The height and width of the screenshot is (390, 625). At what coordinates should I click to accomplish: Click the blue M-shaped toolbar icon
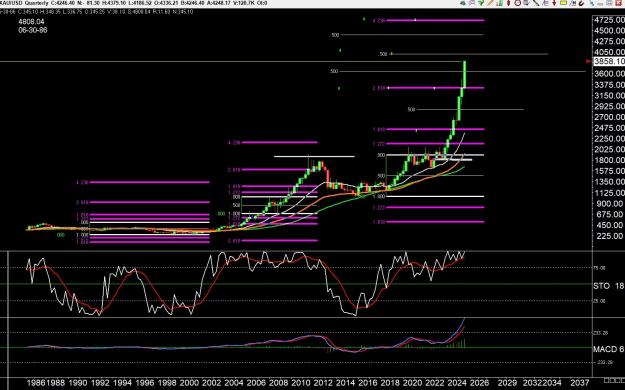click(573, 3)
